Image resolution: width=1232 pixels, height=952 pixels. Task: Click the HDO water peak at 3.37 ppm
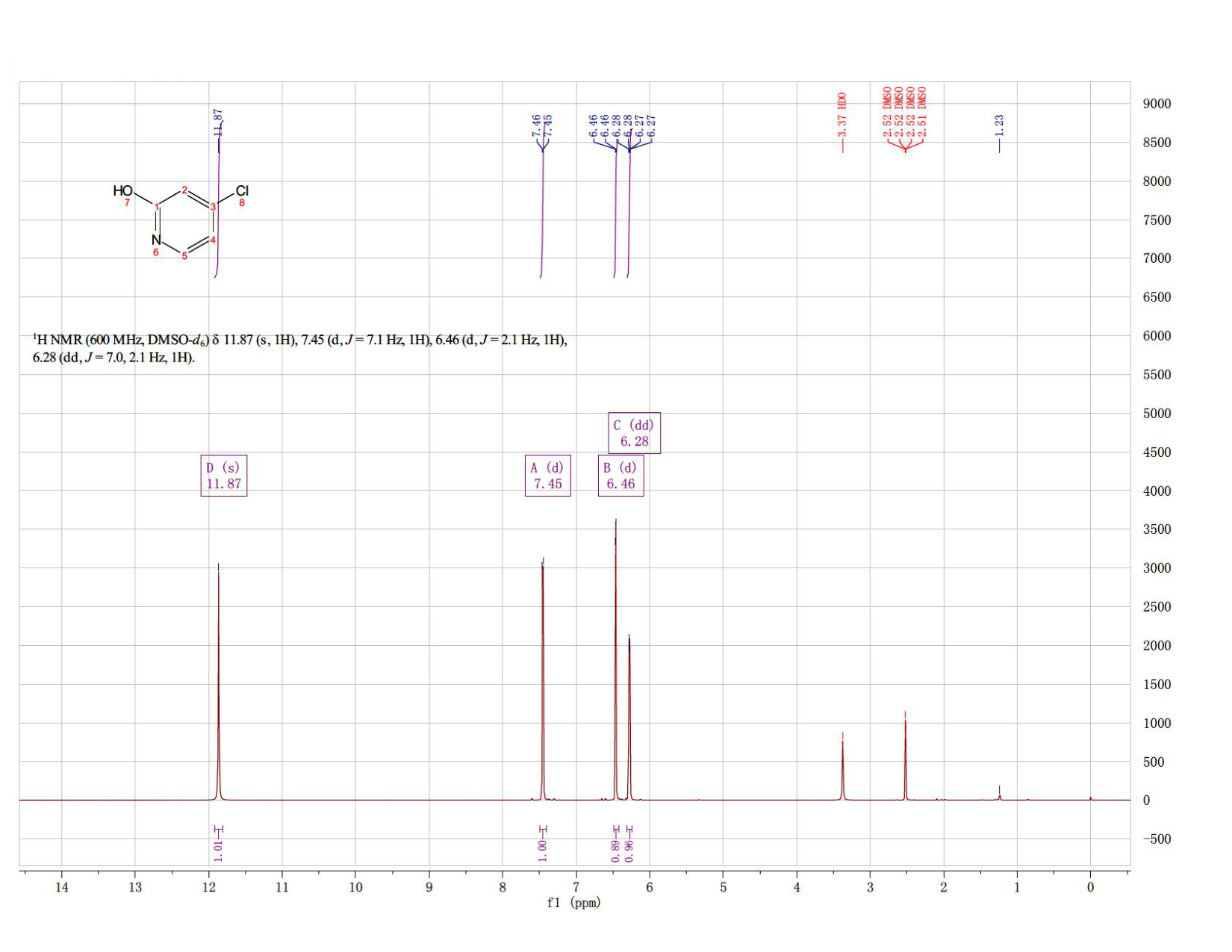[x=842, y=769]
